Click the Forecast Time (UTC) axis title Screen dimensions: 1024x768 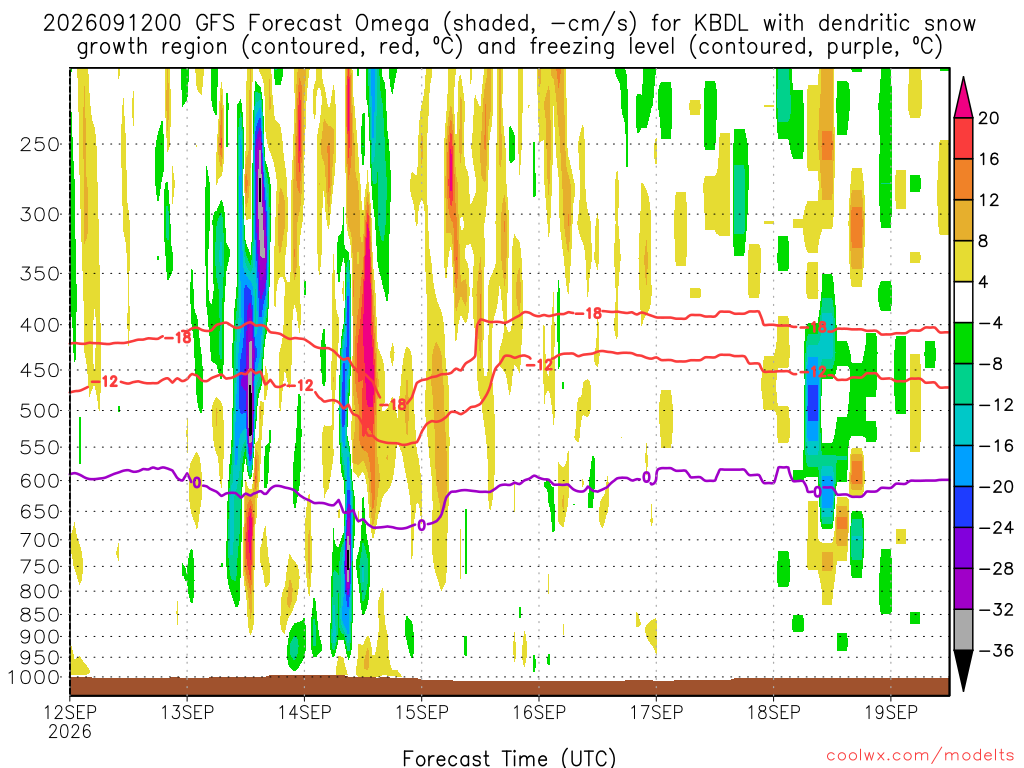509,758
